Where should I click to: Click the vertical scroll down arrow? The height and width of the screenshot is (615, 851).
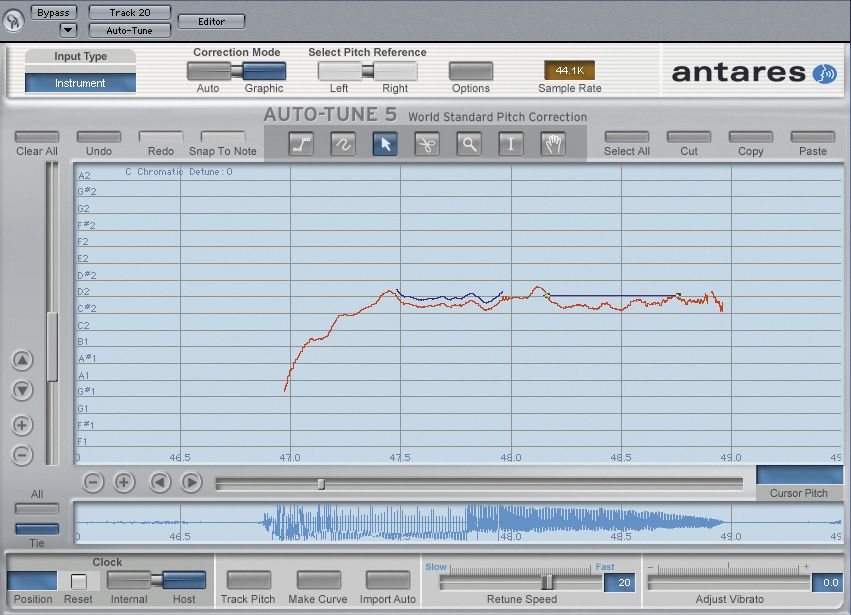22,390
